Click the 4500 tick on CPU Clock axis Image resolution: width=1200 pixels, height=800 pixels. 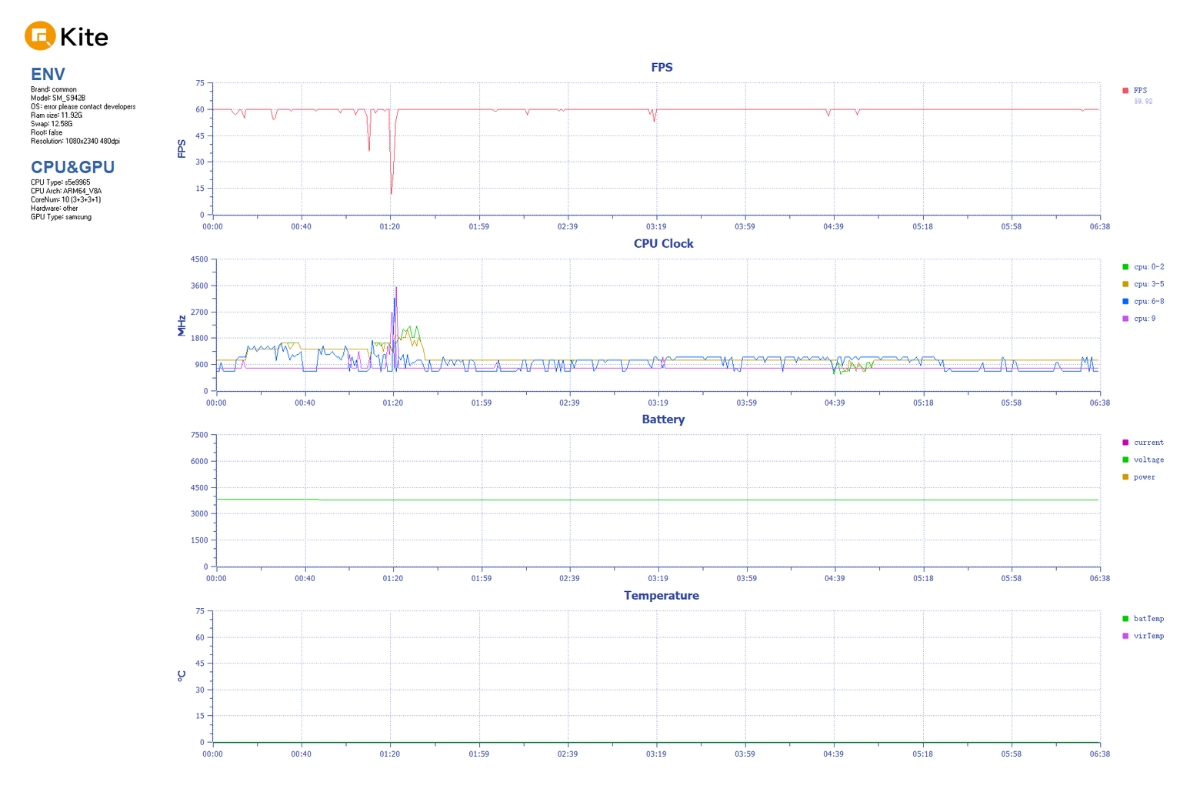pos(198,260)
